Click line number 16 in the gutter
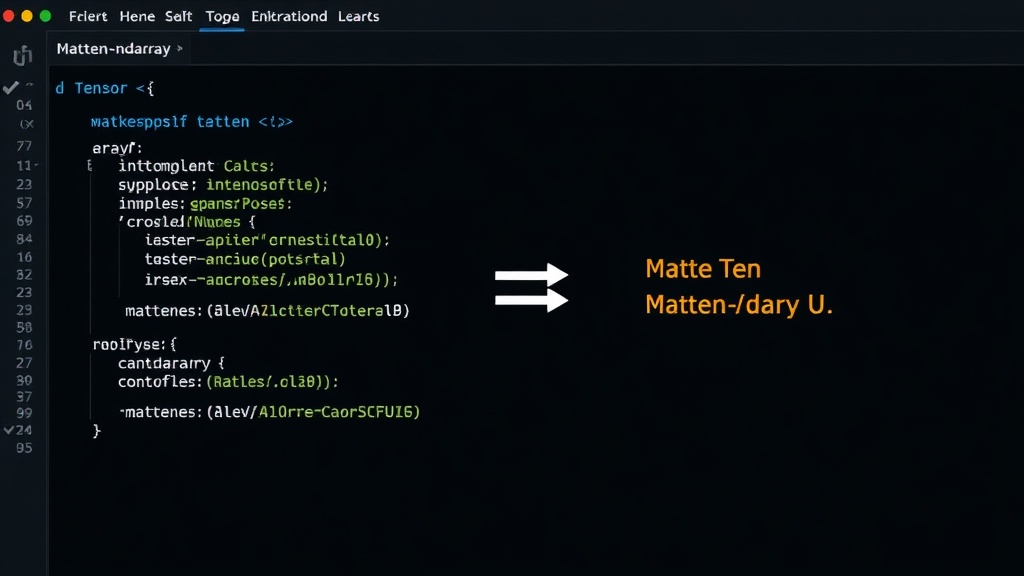The image size is (1024, 576). click(24, 257)
